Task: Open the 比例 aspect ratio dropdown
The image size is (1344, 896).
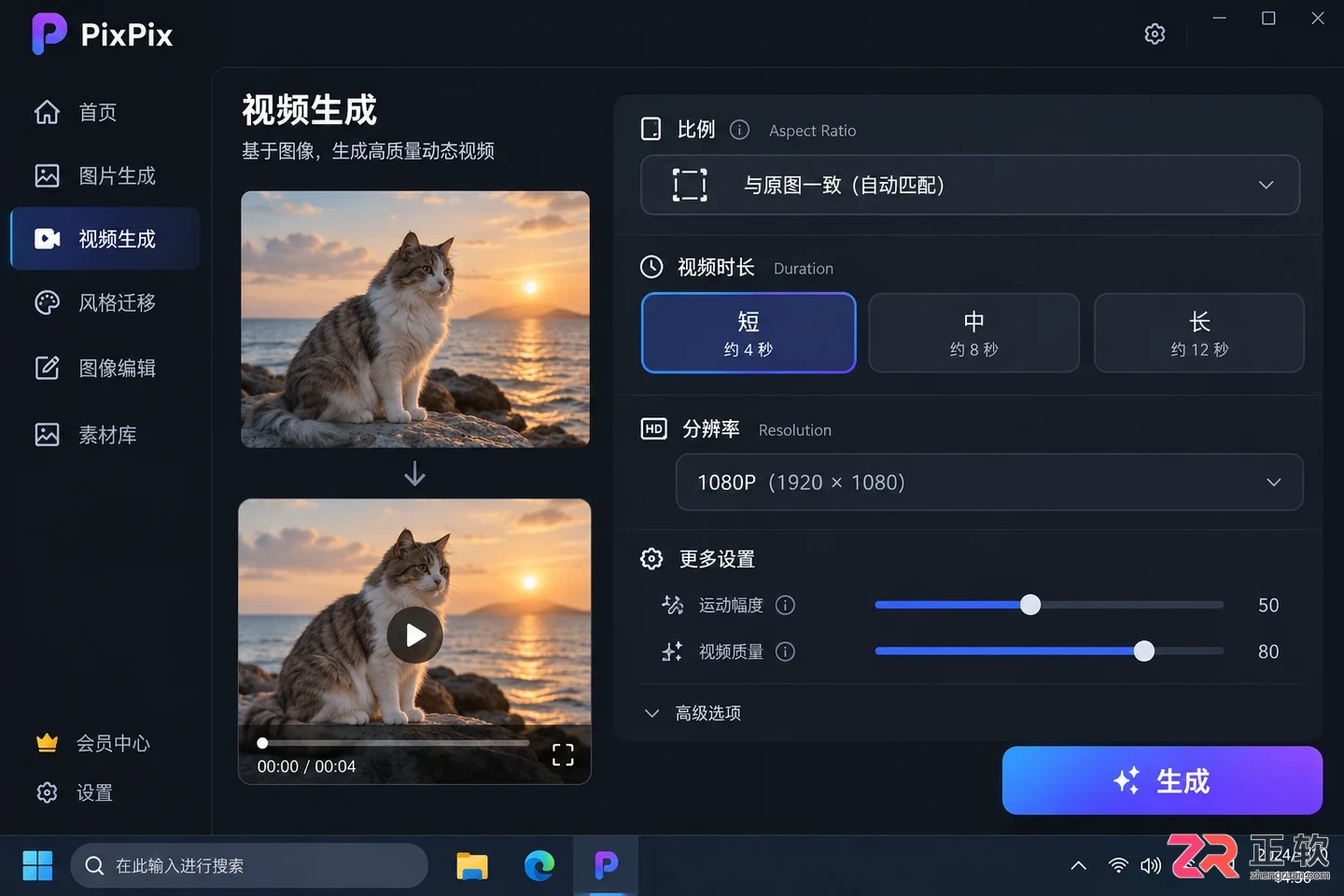Action: click(x=970, y=185)
